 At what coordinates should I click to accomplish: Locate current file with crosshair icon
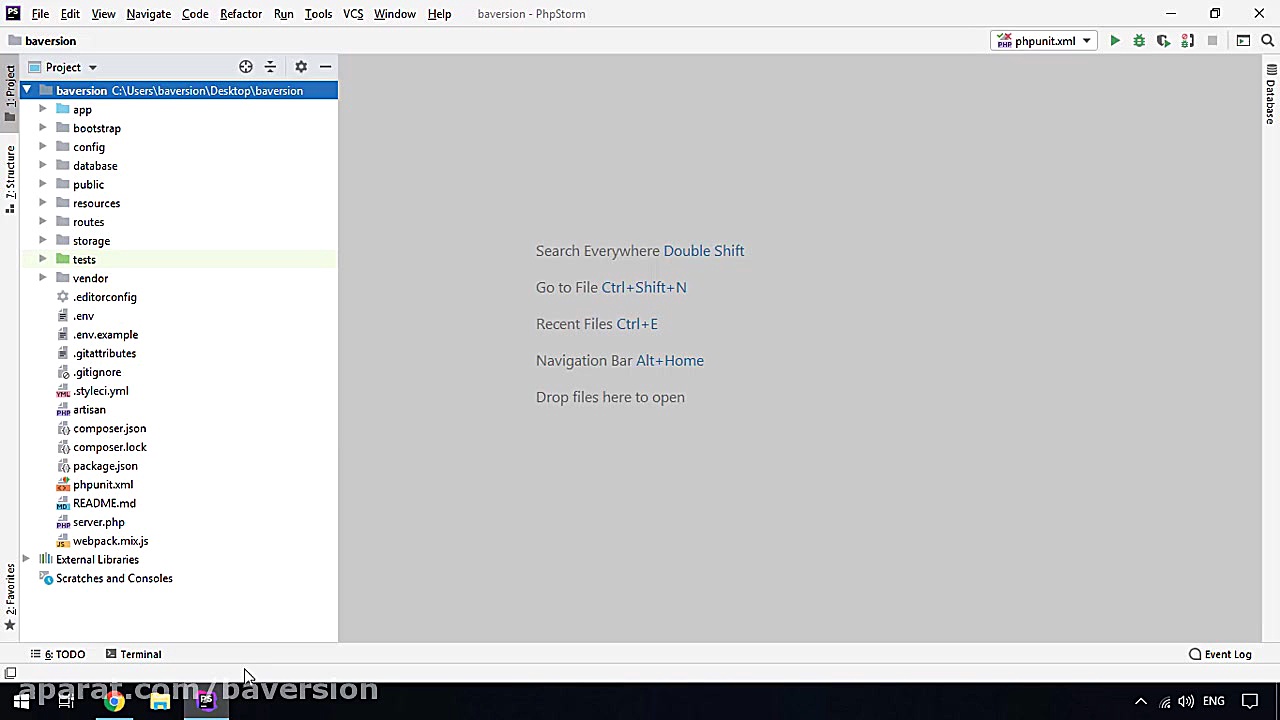point(246,67)
